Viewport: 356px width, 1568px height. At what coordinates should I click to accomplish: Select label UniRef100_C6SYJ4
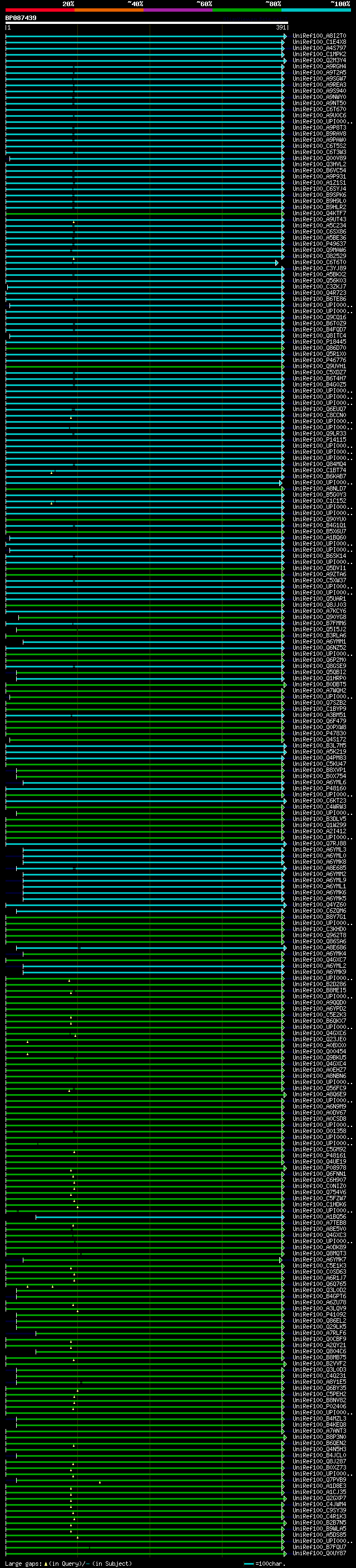(319, 189)
